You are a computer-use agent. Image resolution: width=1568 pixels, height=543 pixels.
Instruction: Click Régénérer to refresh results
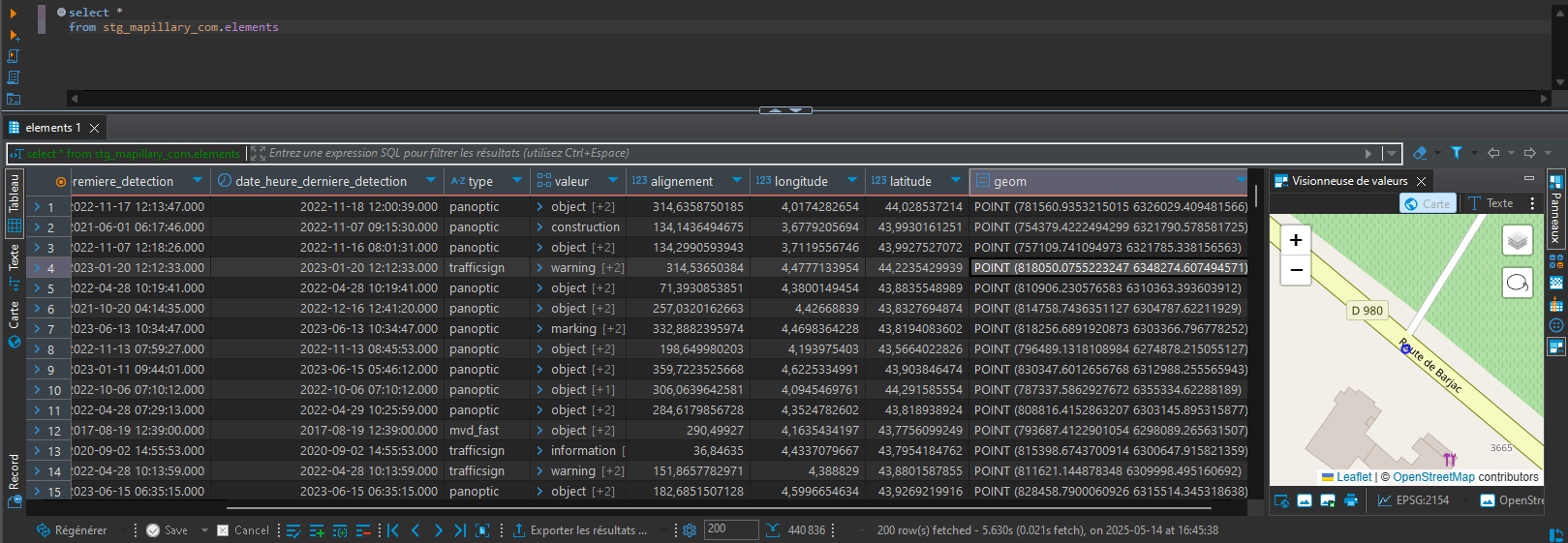[72, 530]
